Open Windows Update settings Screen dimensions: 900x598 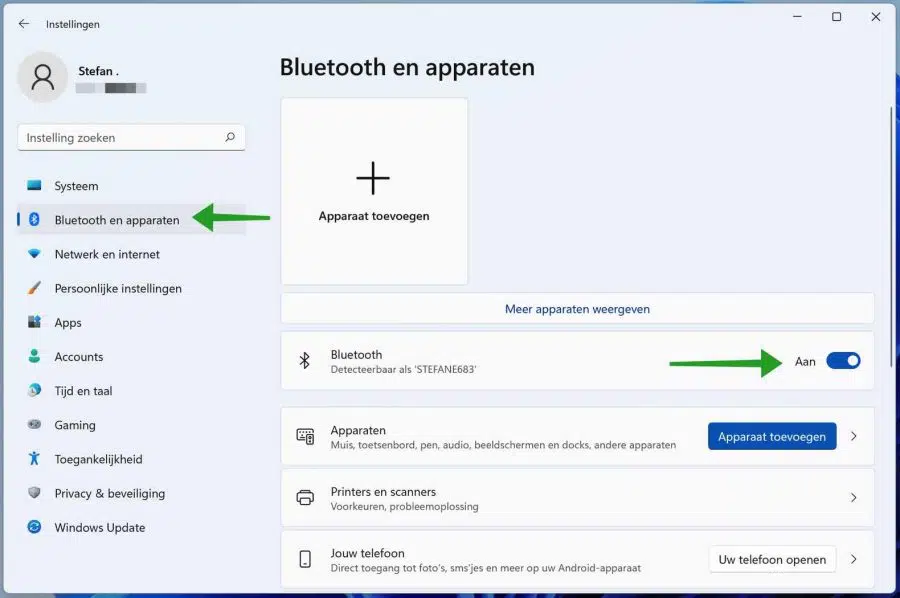coord(131,527)
